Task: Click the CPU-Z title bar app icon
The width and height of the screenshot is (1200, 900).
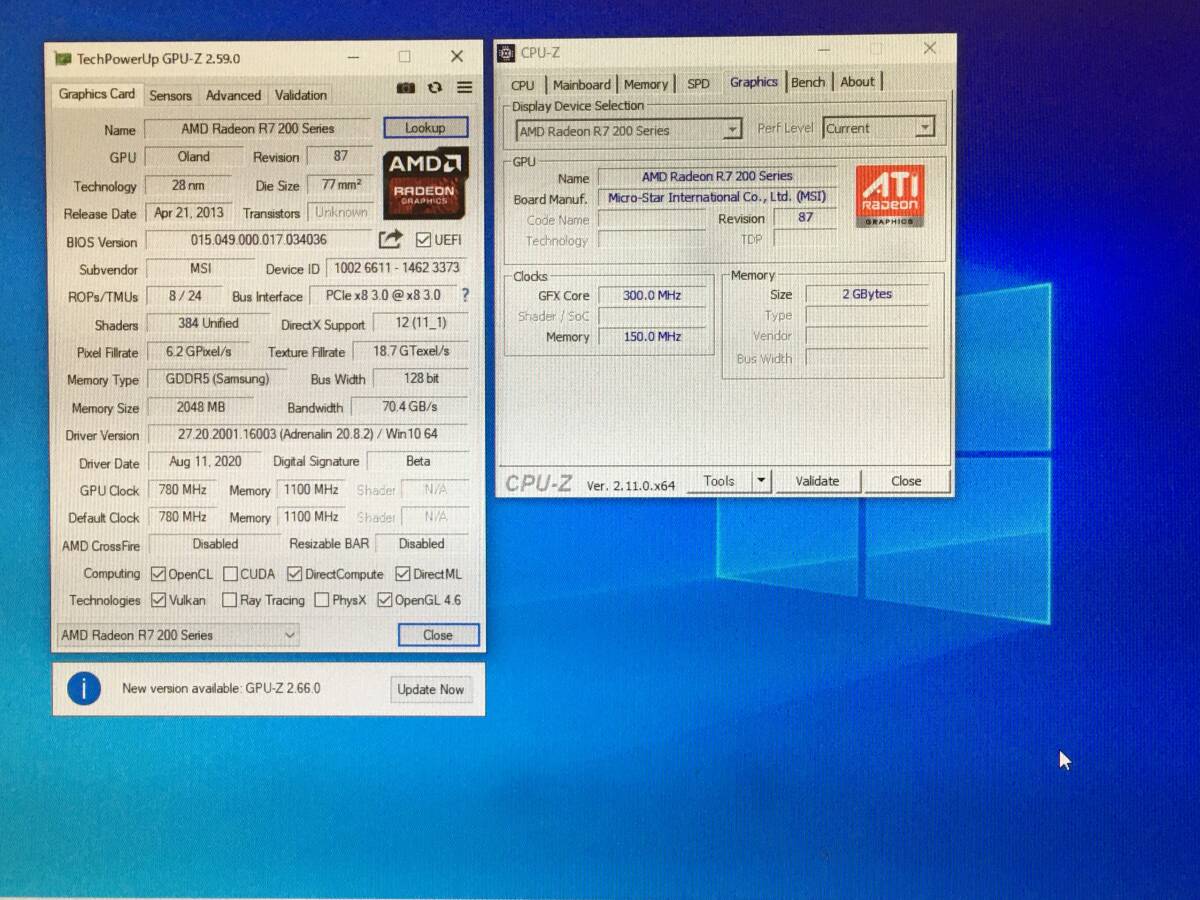Action: coord(506,53)
